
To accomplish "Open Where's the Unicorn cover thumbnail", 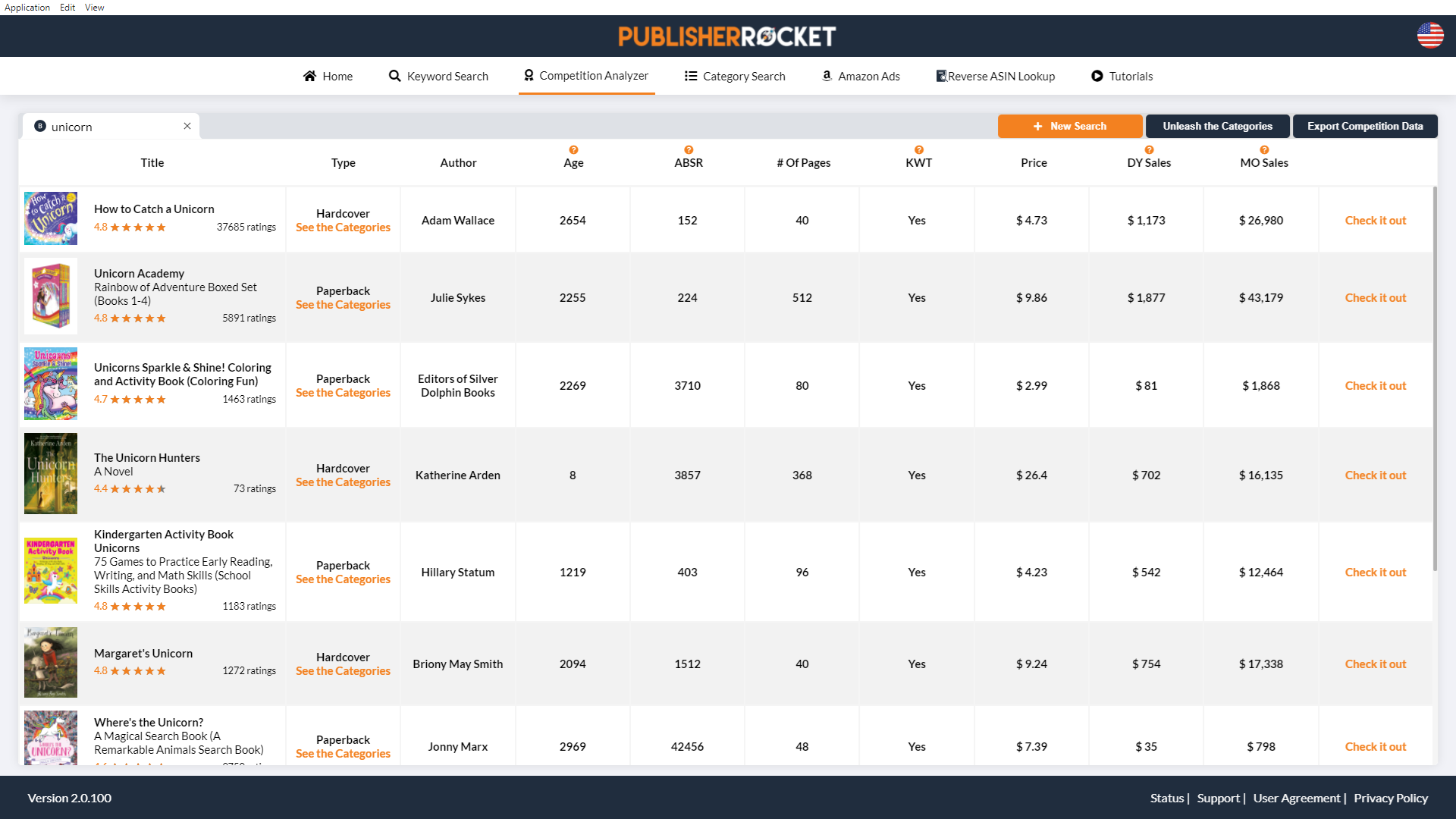I will pos(51,738).
